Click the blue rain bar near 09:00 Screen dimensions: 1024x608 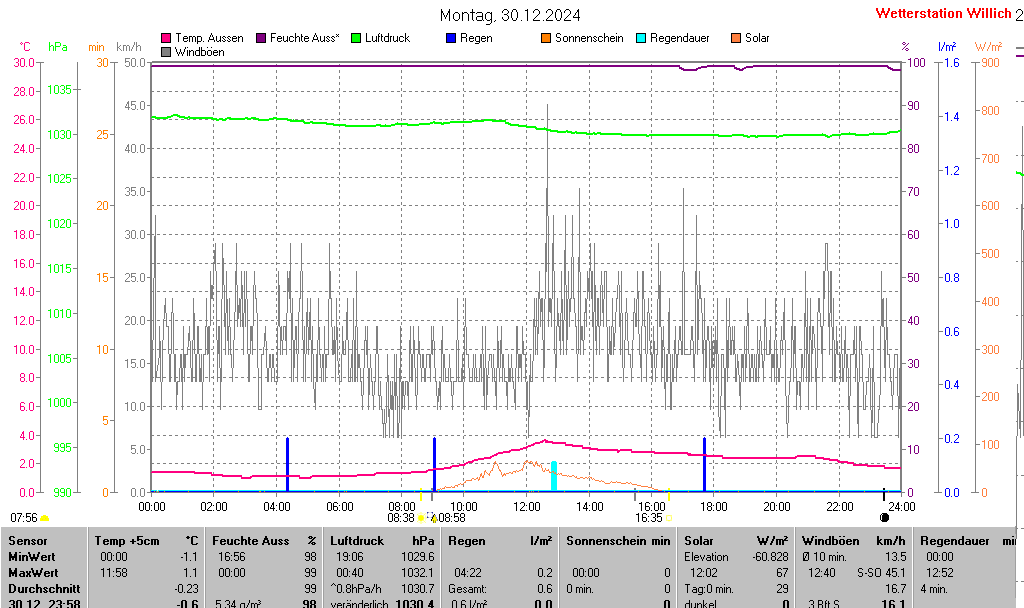[434, 464]
